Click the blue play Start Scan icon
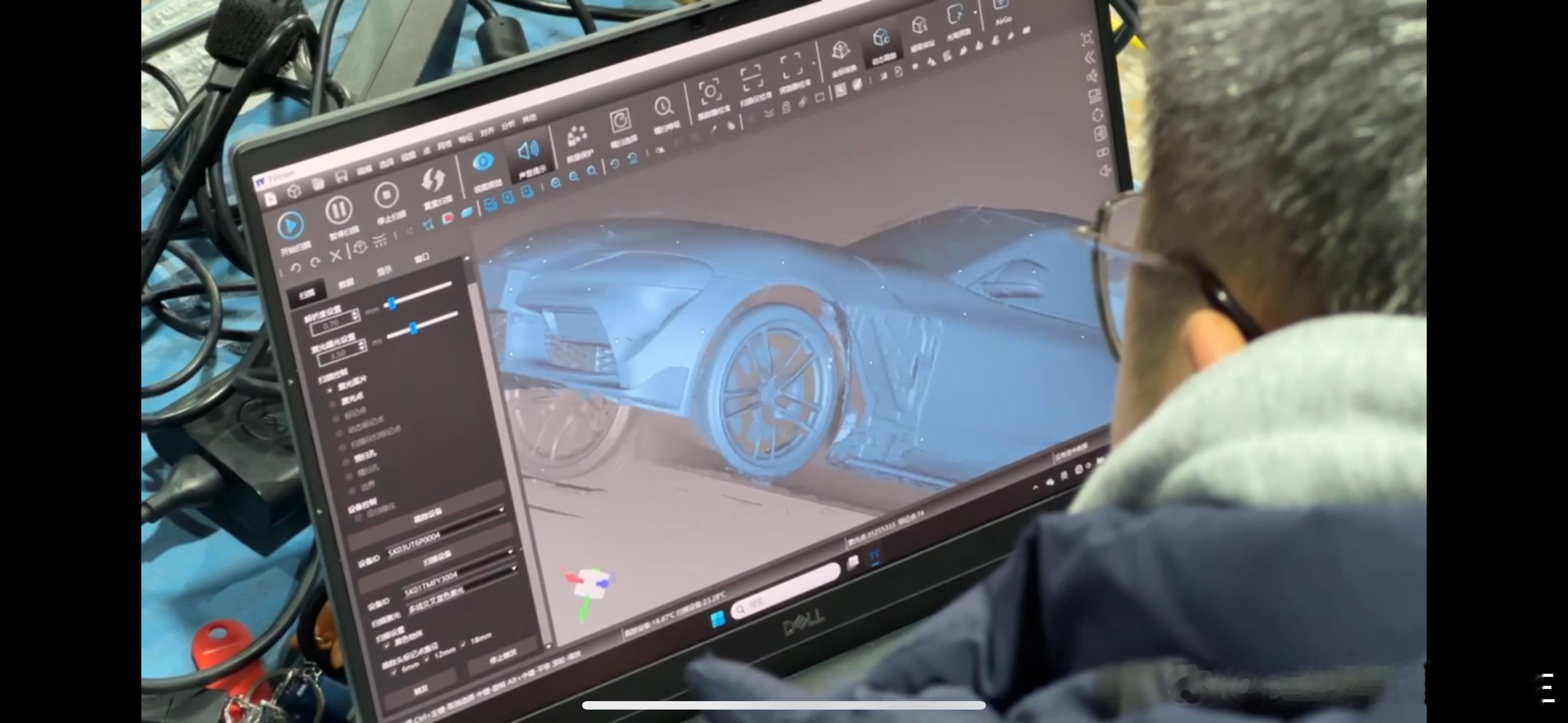 pyautogui.click(x=291, y=226)
